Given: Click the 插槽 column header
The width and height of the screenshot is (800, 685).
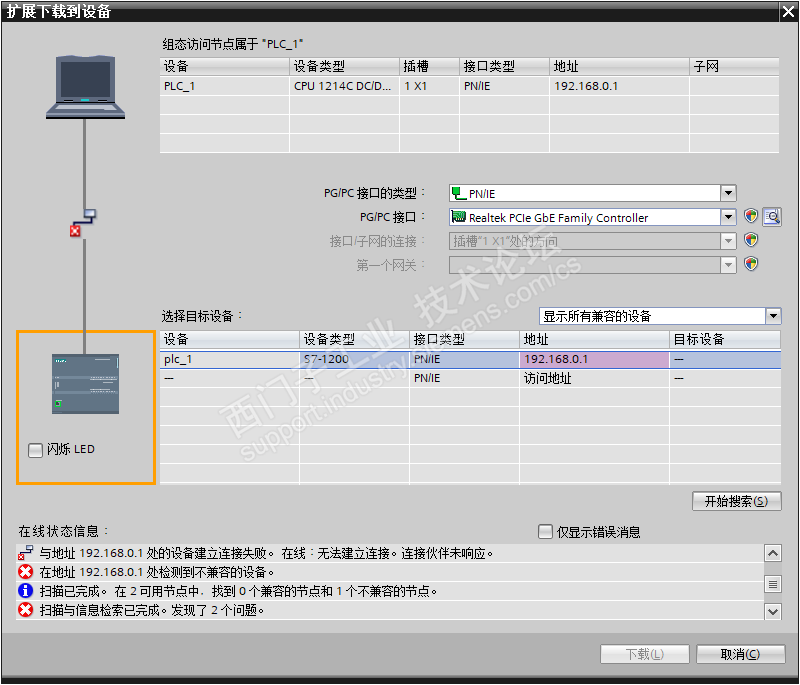Looking at the screenshot, I should coord(430,66).
